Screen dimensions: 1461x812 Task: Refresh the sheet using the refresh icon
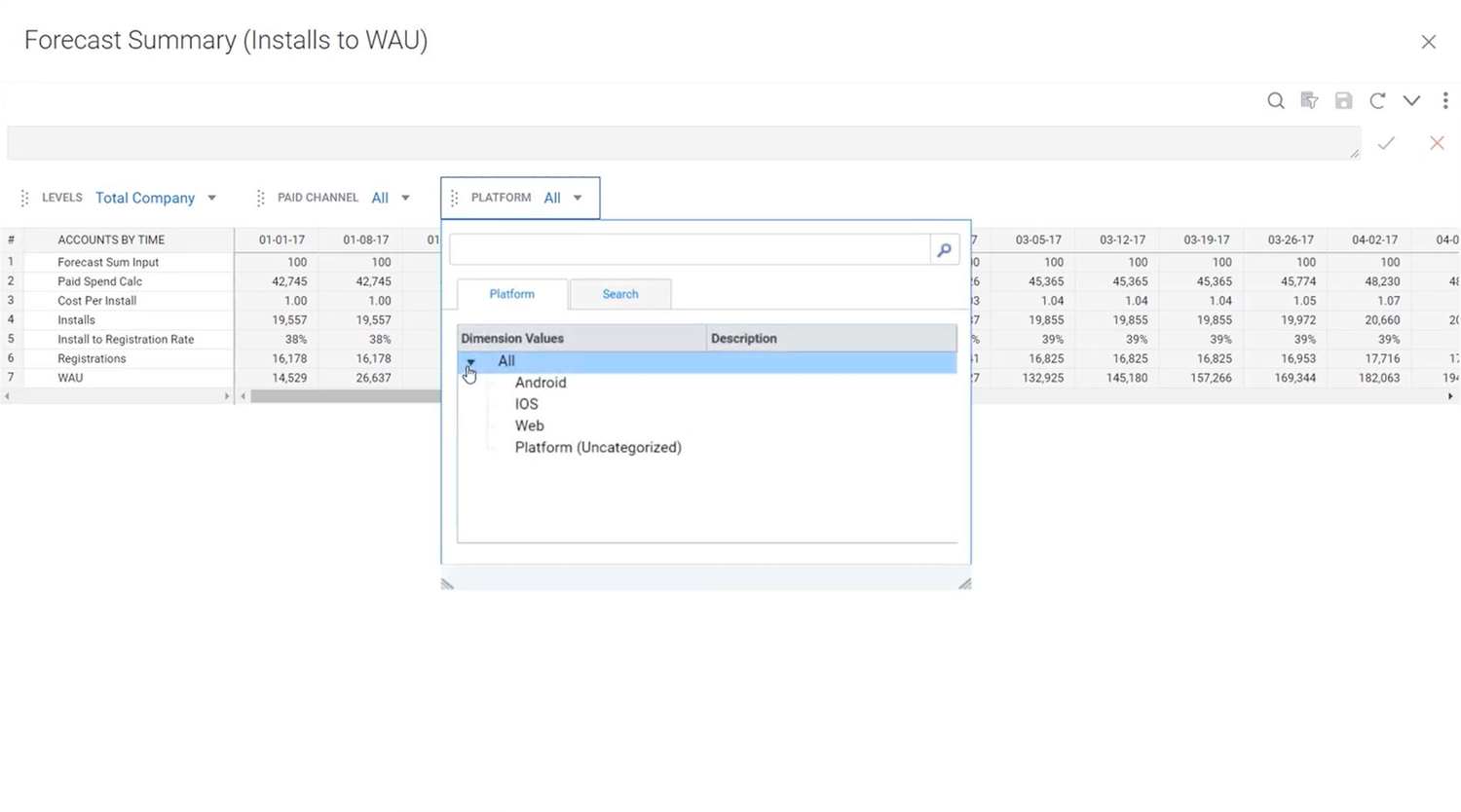1377,100
